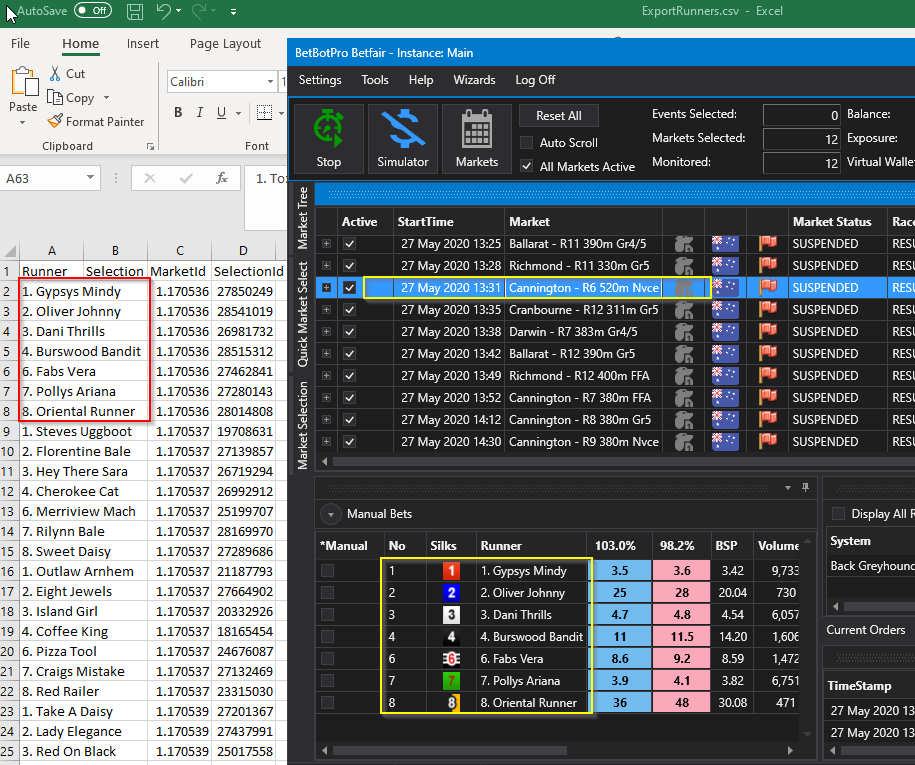Click the Australia flag for Darwin R7
Screen dimensions: 915x765
pyautogui.click(x=725, y=331)
